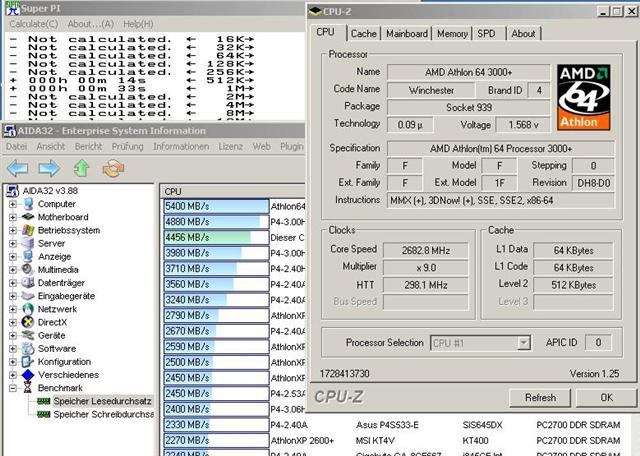Click the AIDA32 forward arrow icon

[49, 168]
